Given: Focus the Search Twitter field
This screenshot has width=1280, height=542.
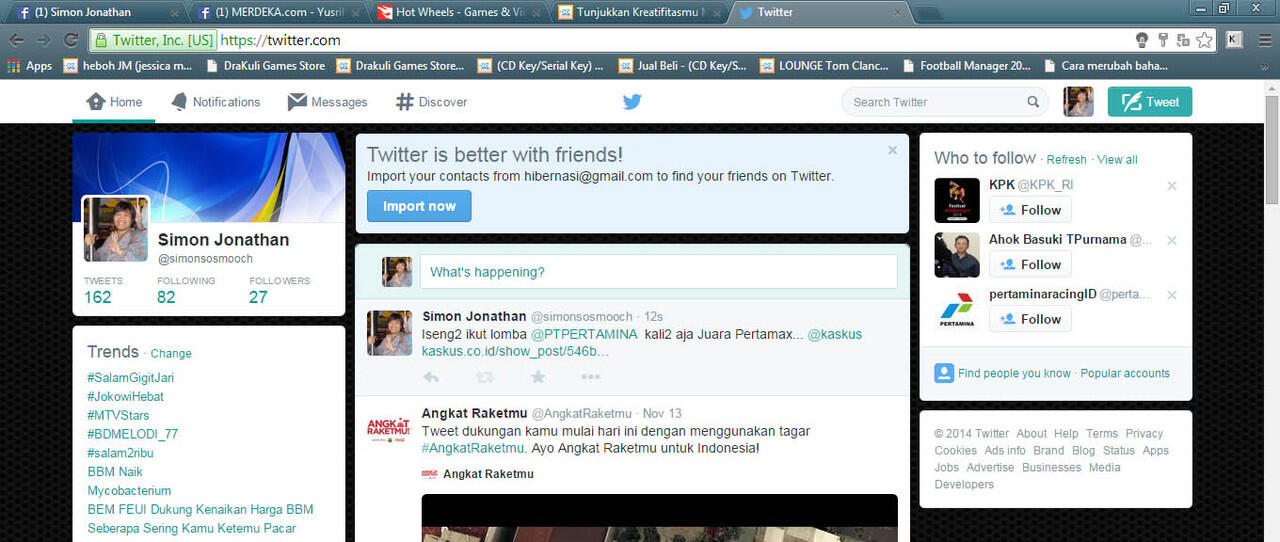Looking at the screenshot, I should (x=945, y=102).
